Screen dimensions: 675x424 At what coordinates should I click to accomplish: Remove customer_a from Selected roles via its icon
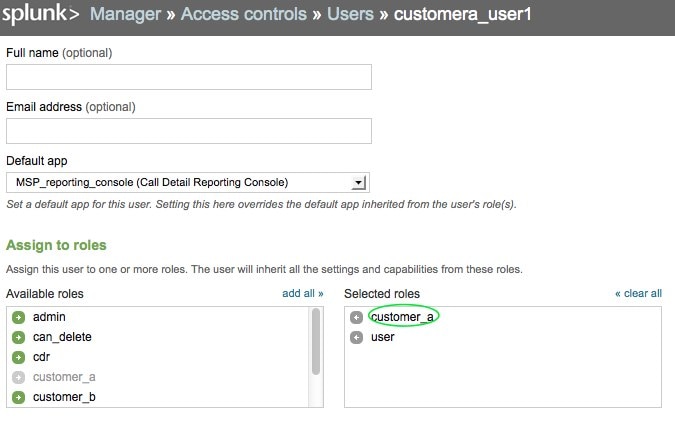pyautogui.click(x=356, y=317)
